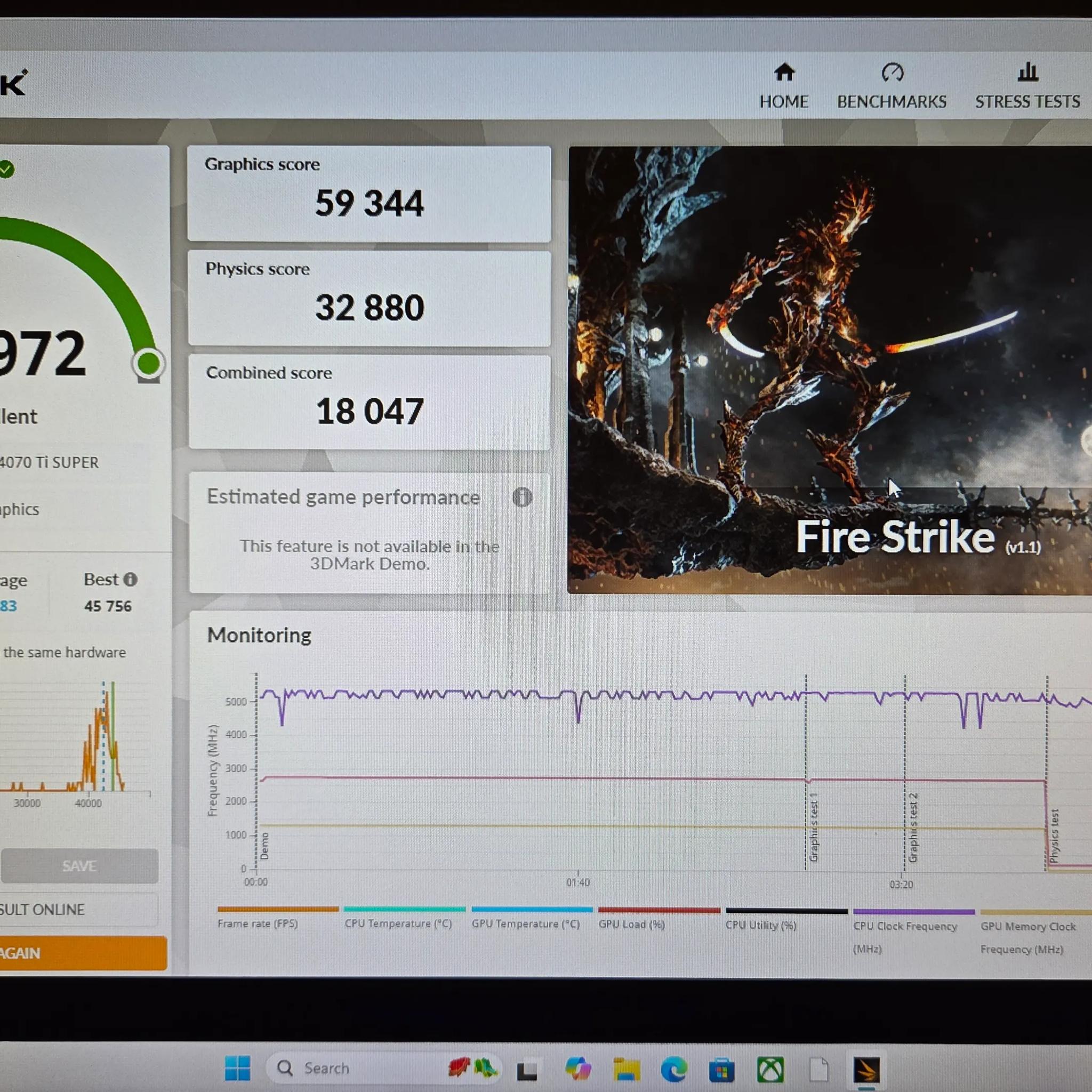Open Microsoft Edge from the taskbar
1092x1092 pixels.
[674, 1069]
